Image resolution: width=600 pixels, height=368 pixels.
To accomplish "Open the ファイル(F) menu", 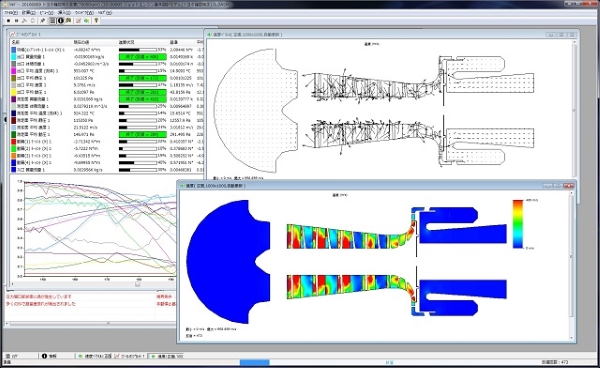I will click(11, 13).
